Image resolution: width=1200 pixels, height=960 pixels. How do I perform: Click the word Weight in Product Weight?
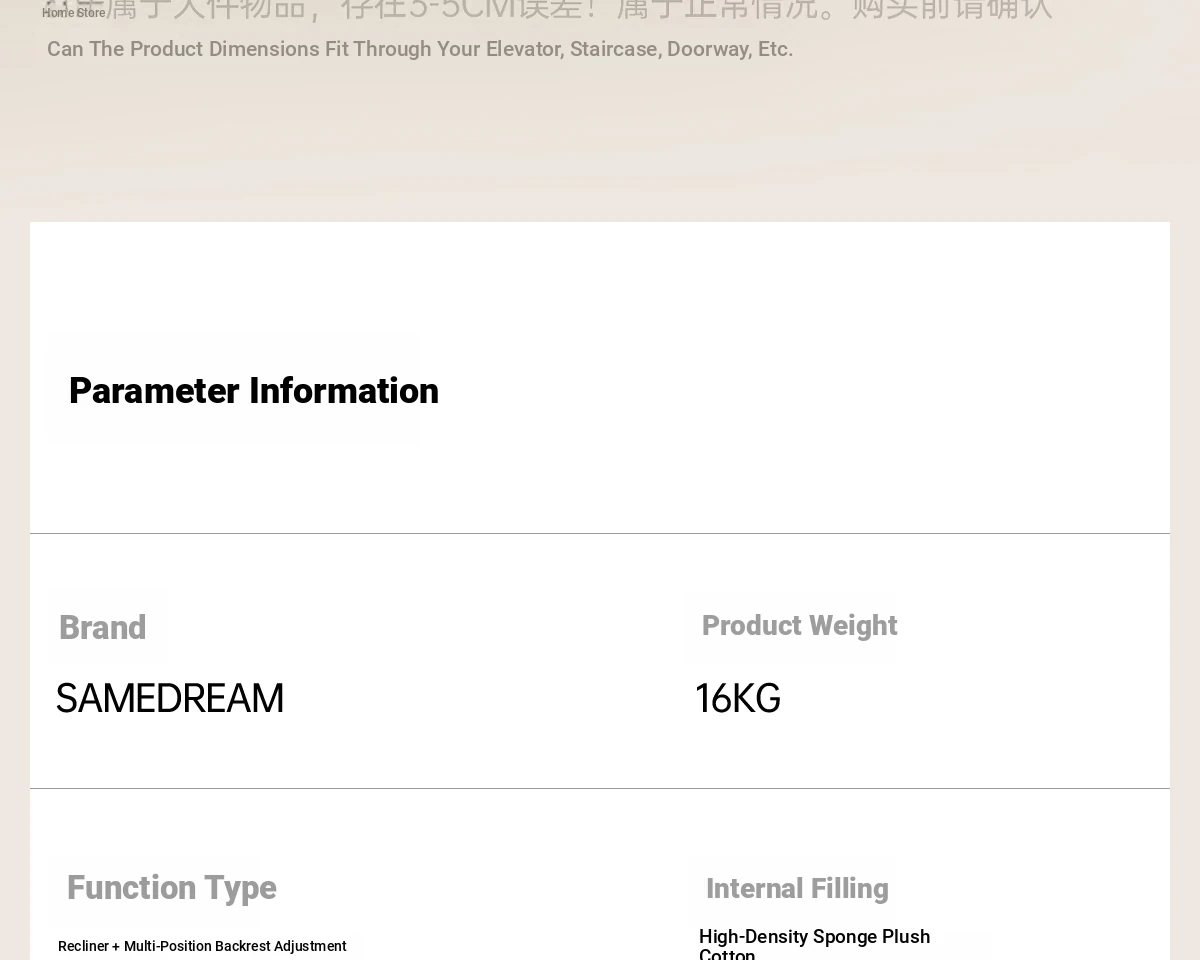tap(853, 626)
